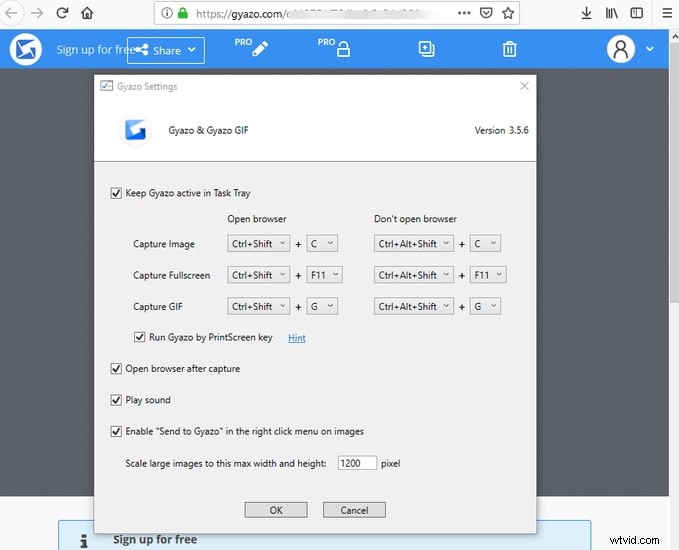The width and height of the screenshot is (679, 550).
Task: Toggle Run Gyazo by PrintScreen key
Action: pyautogui.click(x=139, y=337)
